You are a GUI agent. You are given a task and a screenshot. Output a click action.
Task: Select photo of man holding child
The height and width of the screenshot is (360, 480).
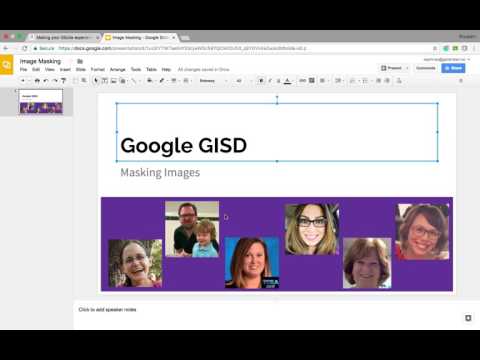click(192, 229)
